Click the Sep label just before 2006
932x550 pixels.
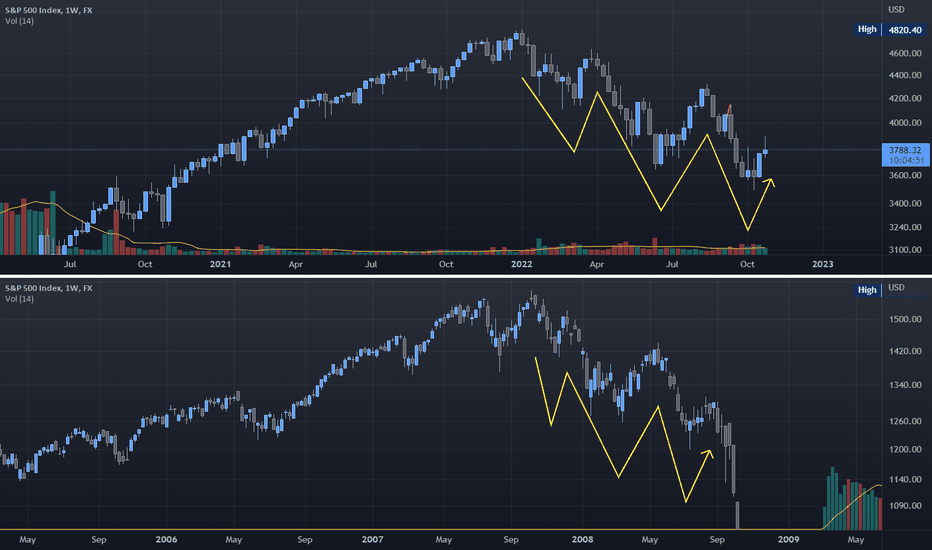click(x=99, y=540)
